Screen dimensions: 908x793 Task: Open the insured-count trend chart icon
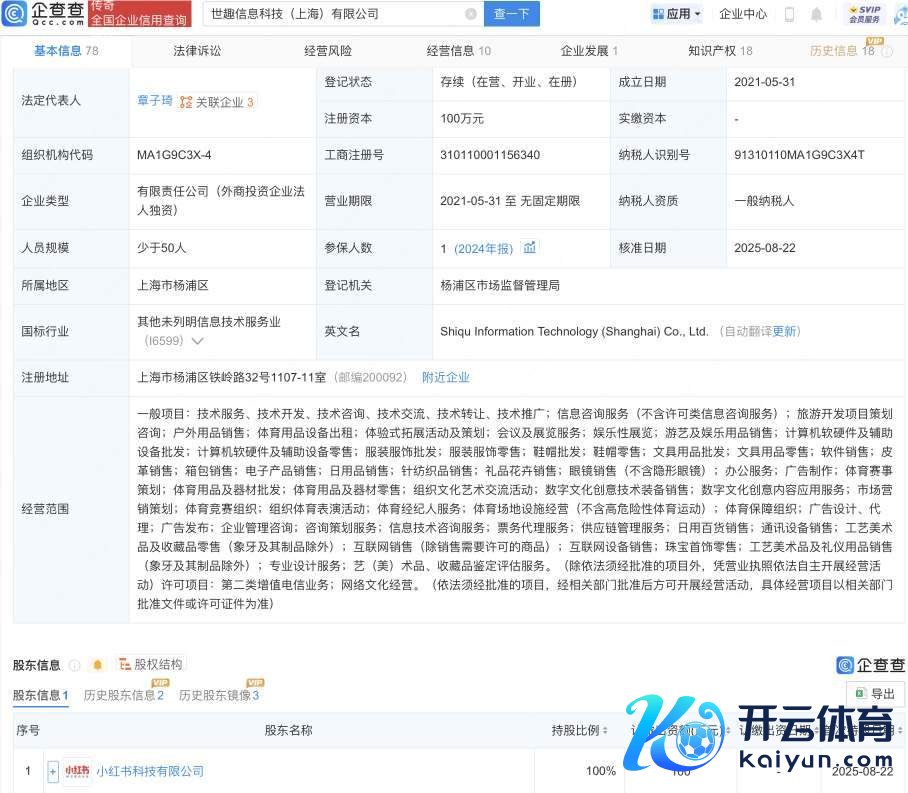[530, 248]
